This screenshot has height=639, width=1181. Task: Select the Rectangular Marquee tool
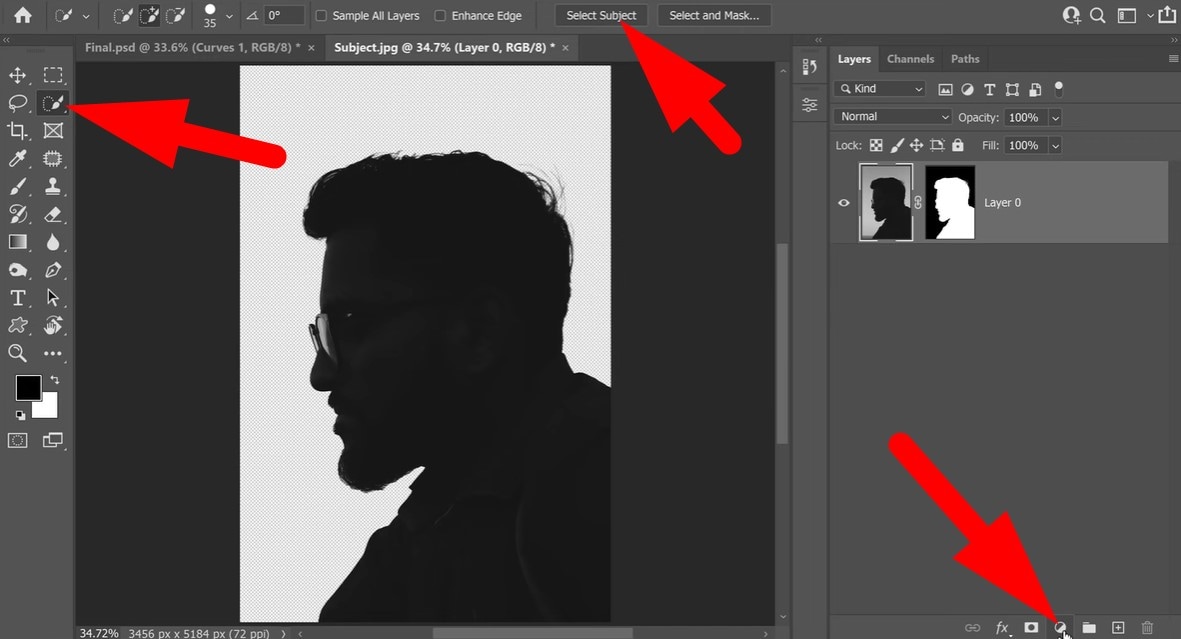coord(53,75)
